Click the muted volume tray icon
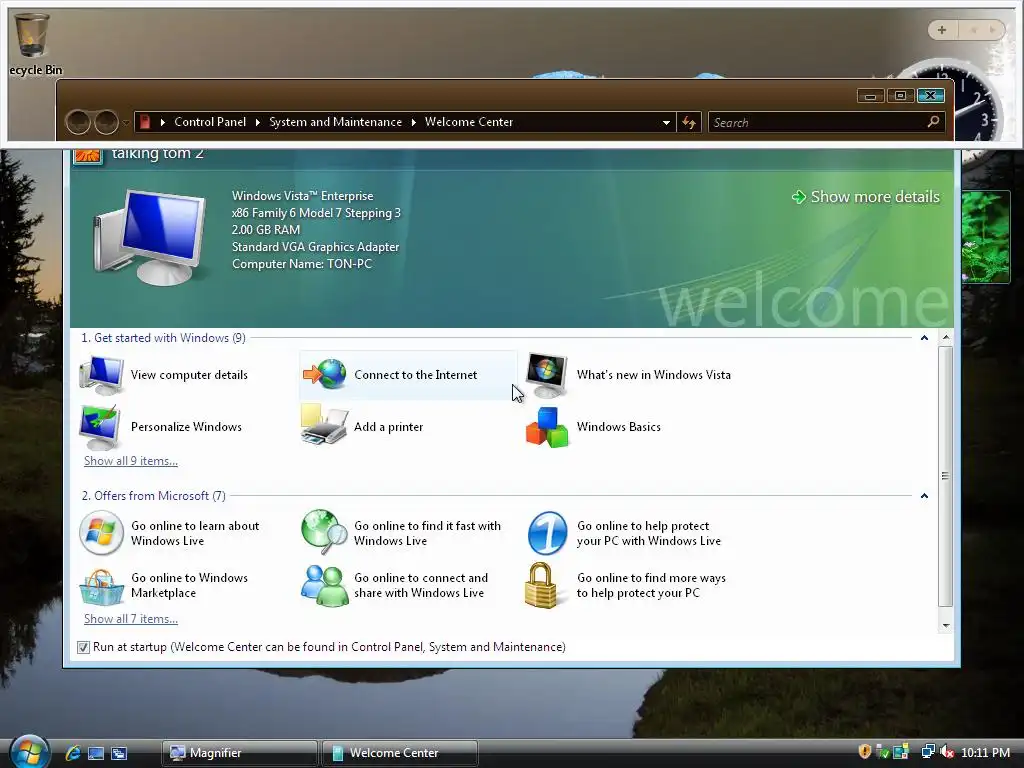 [947, 752]
